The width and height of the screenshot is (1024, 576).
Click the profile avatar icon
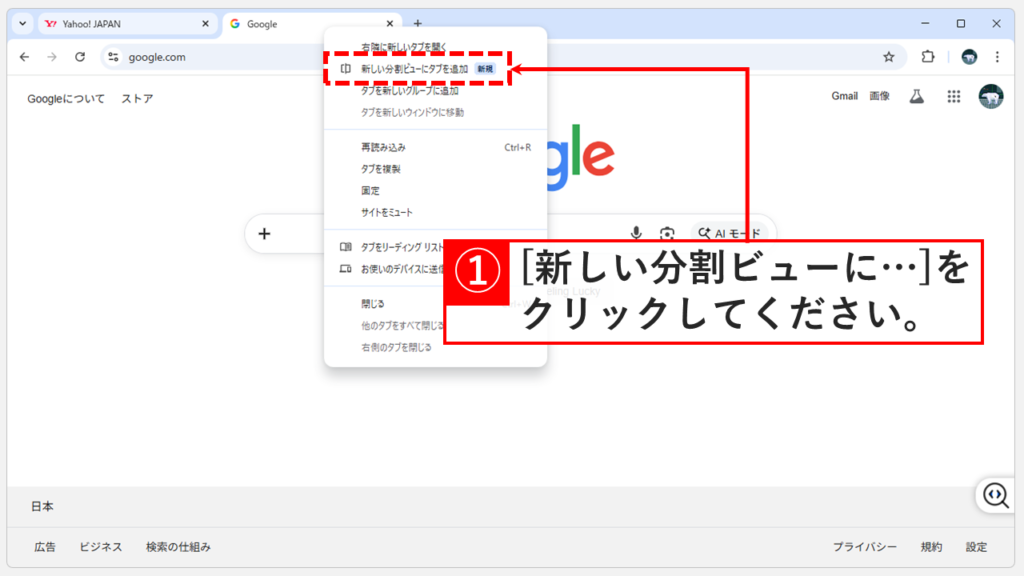coord(970,57)
